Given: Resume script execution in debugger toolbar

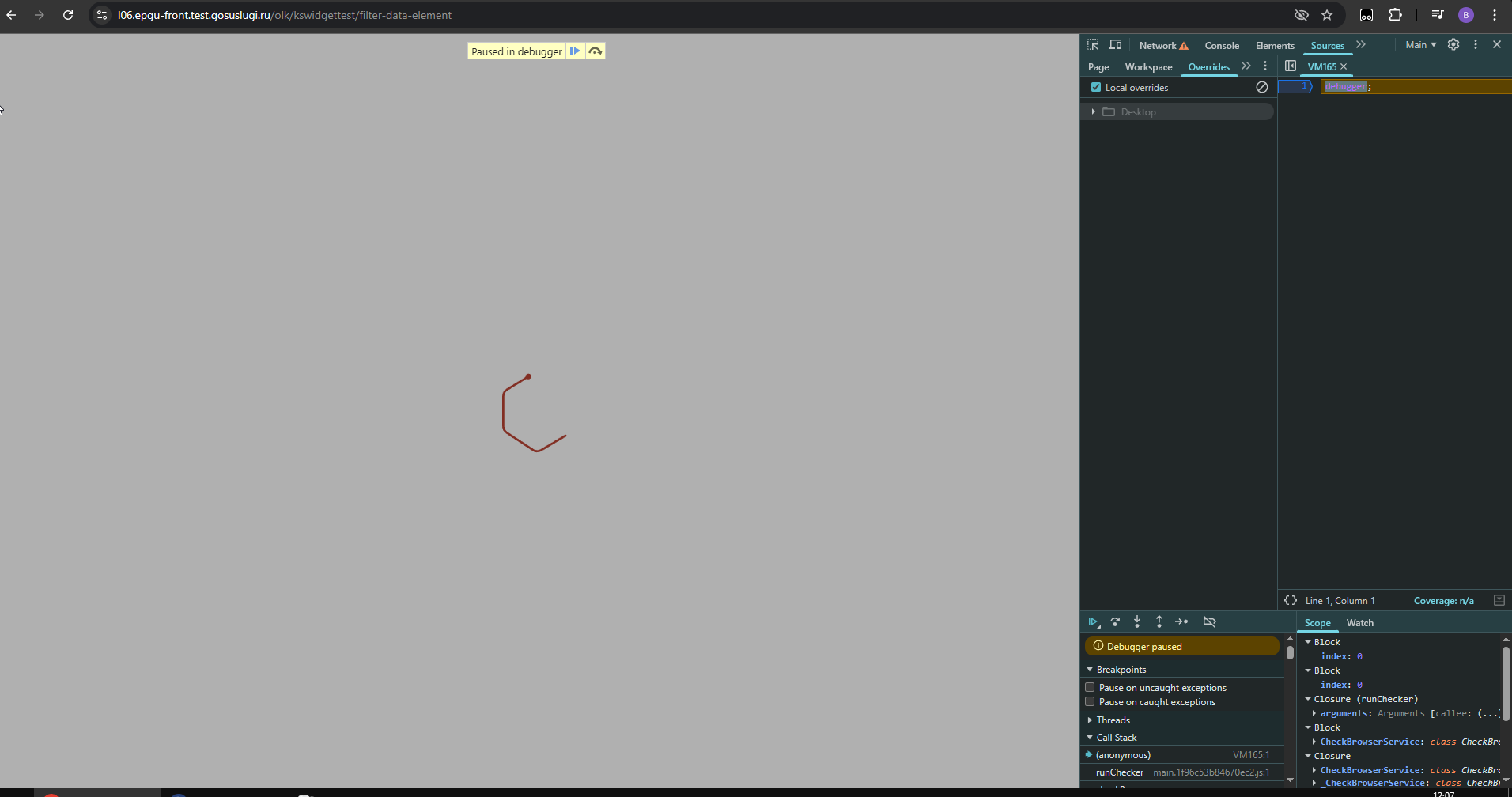Looking at the screenshot, I should tap(1094, 622).
